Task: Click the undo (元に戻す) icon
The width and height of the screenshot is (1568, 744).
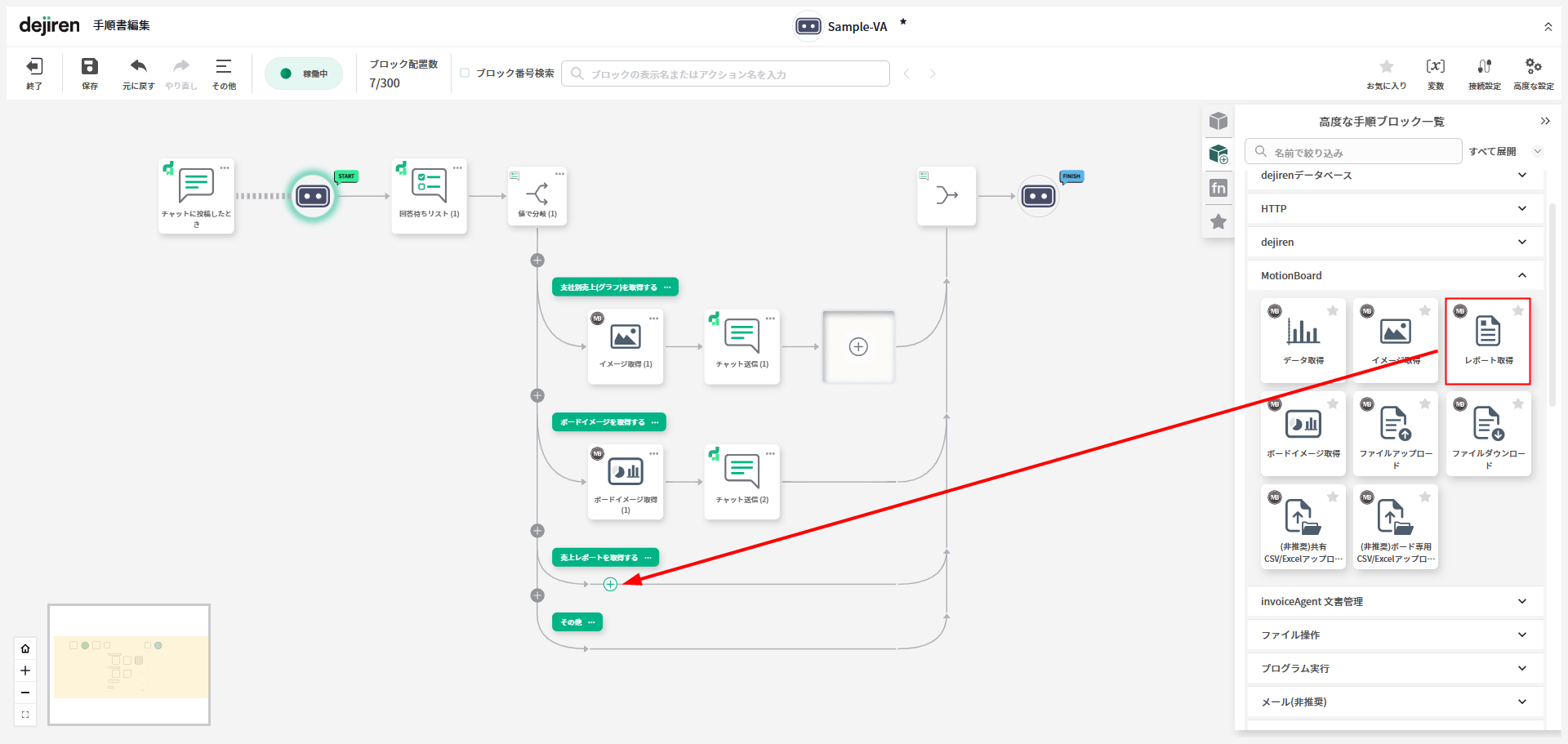Action: (x=138, y=67)
